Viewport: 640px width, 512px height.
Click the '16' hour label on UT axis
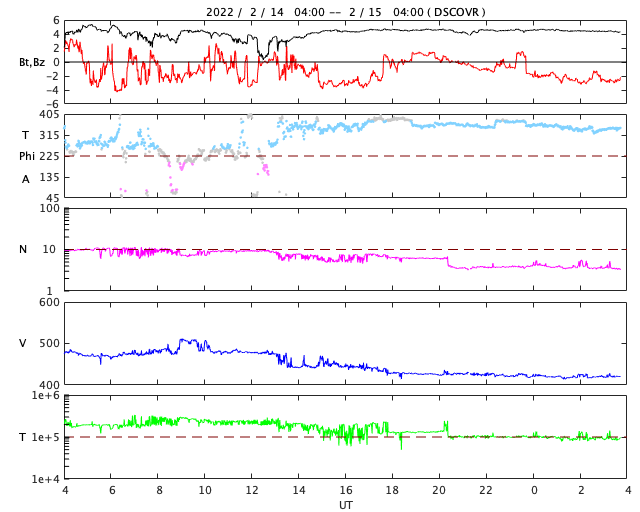coord(345,490)
